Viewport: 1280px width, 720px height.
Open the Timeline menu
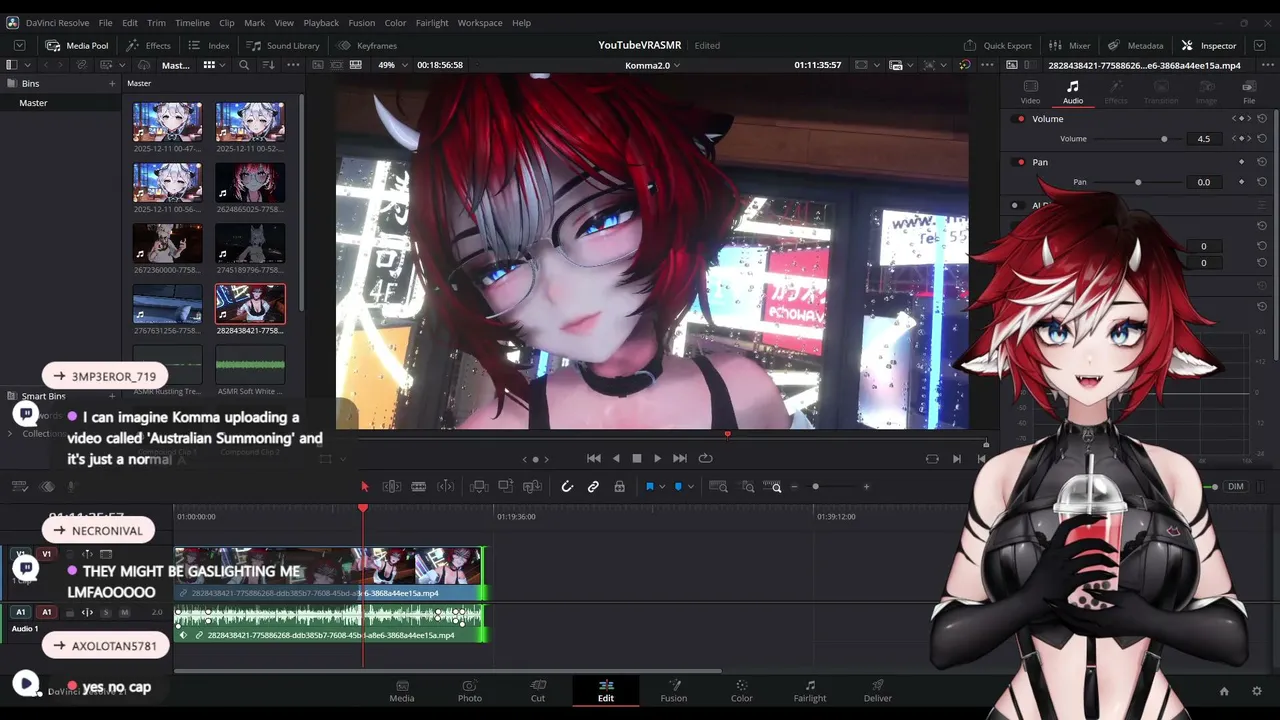(192, 23)
